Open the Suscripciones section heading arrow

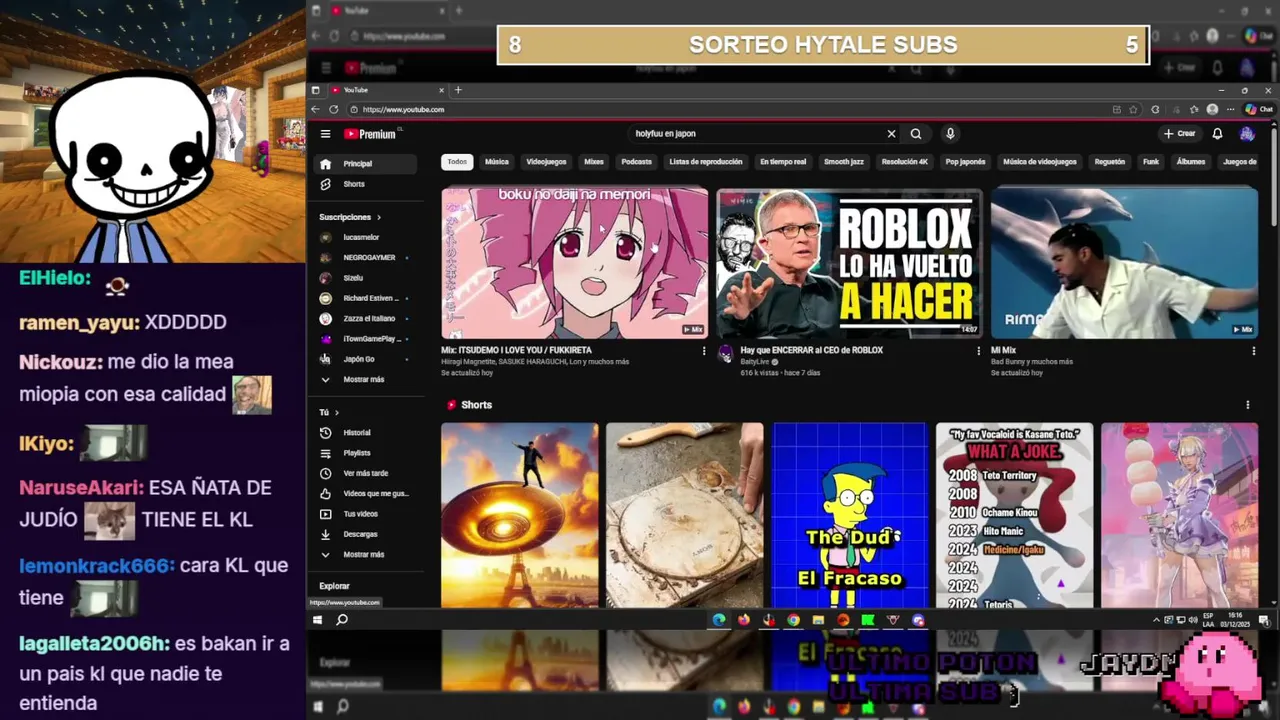(x=379, y=217)
